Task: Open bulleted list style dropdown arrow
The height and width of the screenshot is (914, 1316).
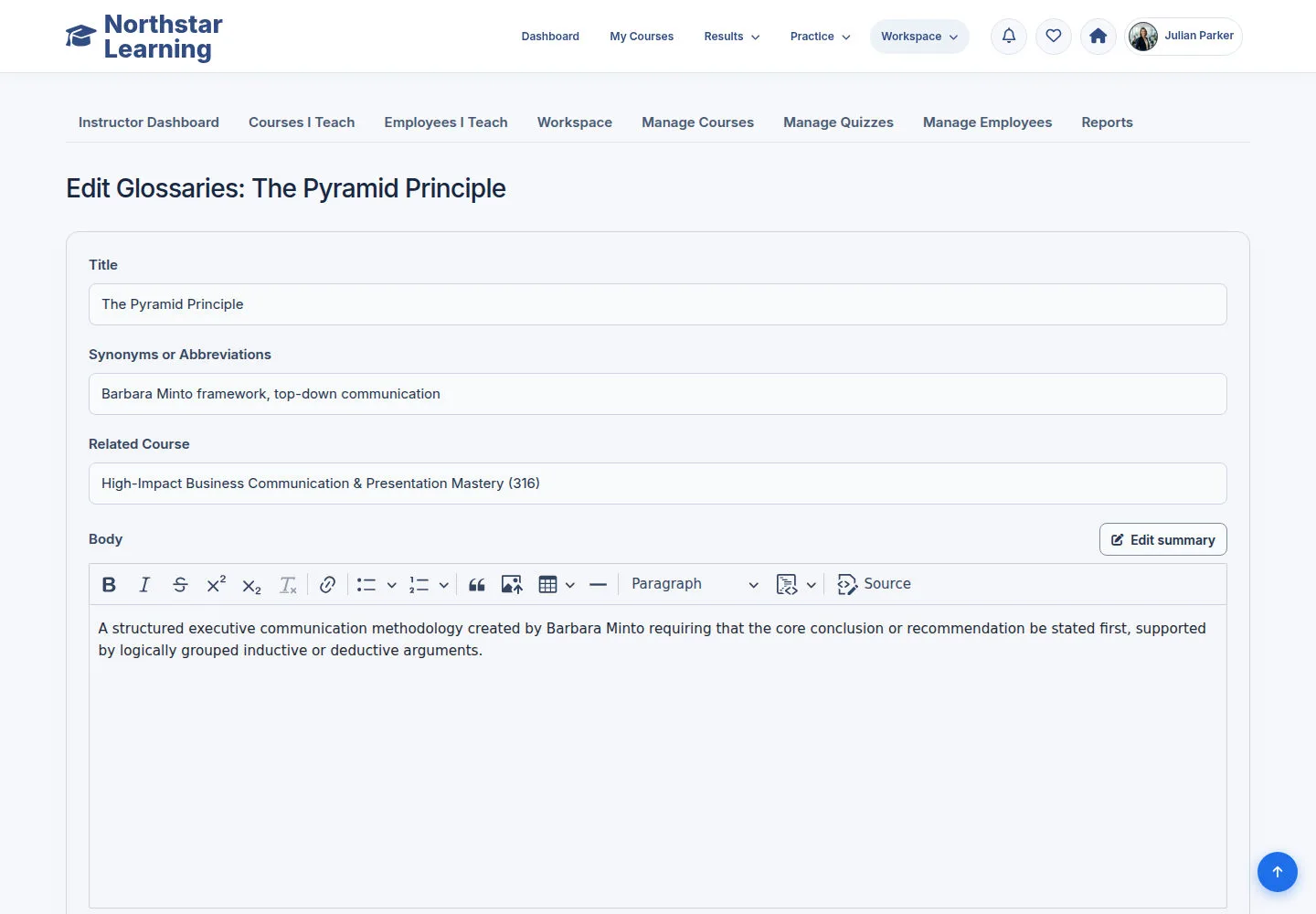Action: (x=391, y=585)
